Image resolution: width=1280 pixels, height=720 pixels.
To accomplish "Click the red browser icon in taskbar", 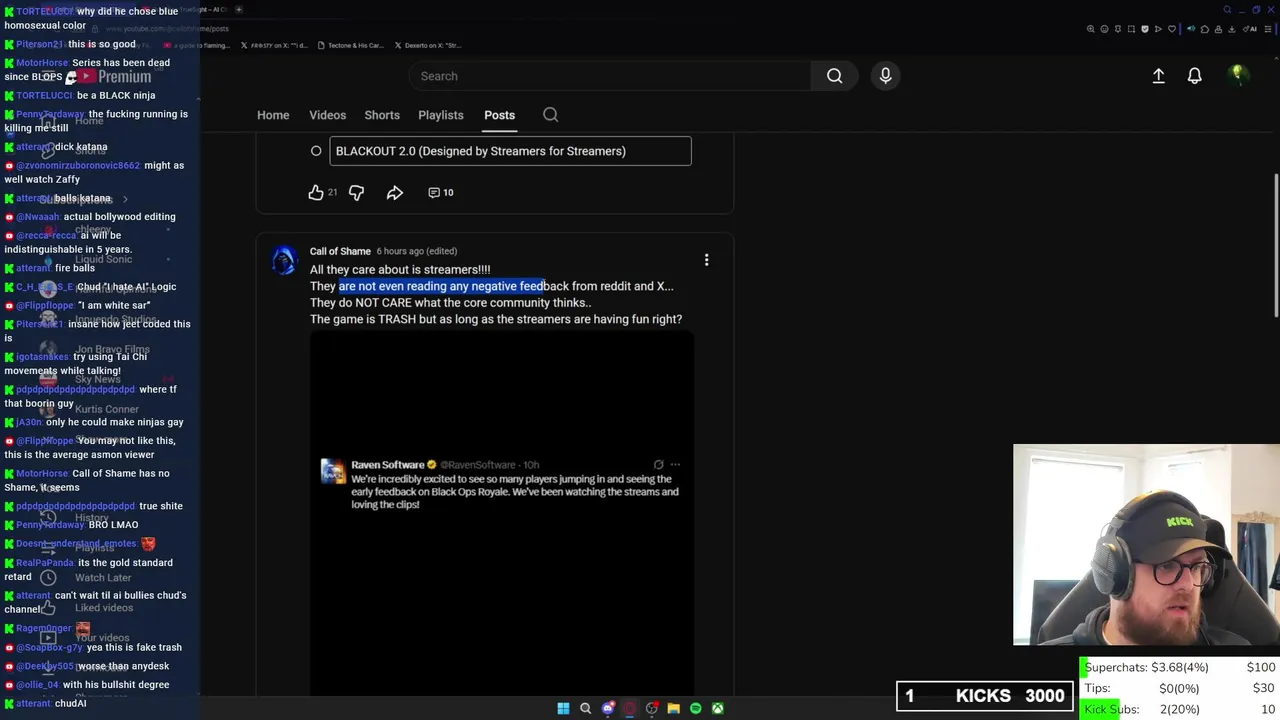I will 630,708.
